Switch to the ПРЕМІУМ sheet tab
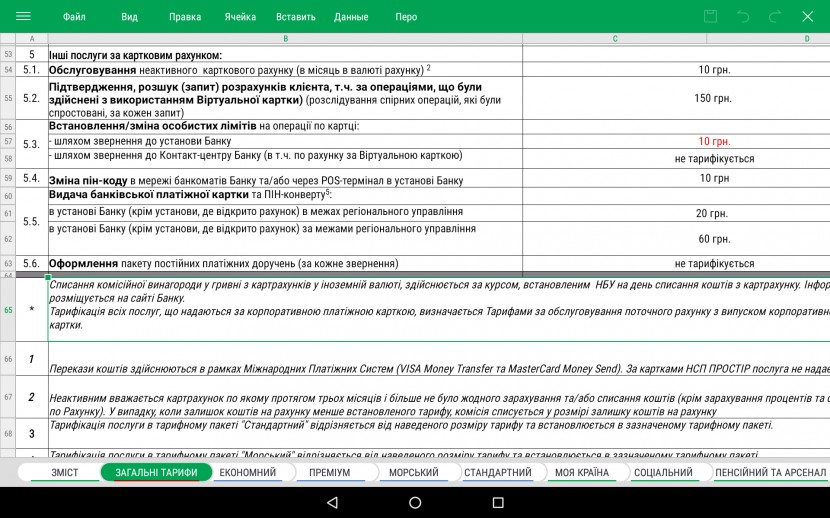This screenshot has width=830, height=518. [x=329, y=472]
